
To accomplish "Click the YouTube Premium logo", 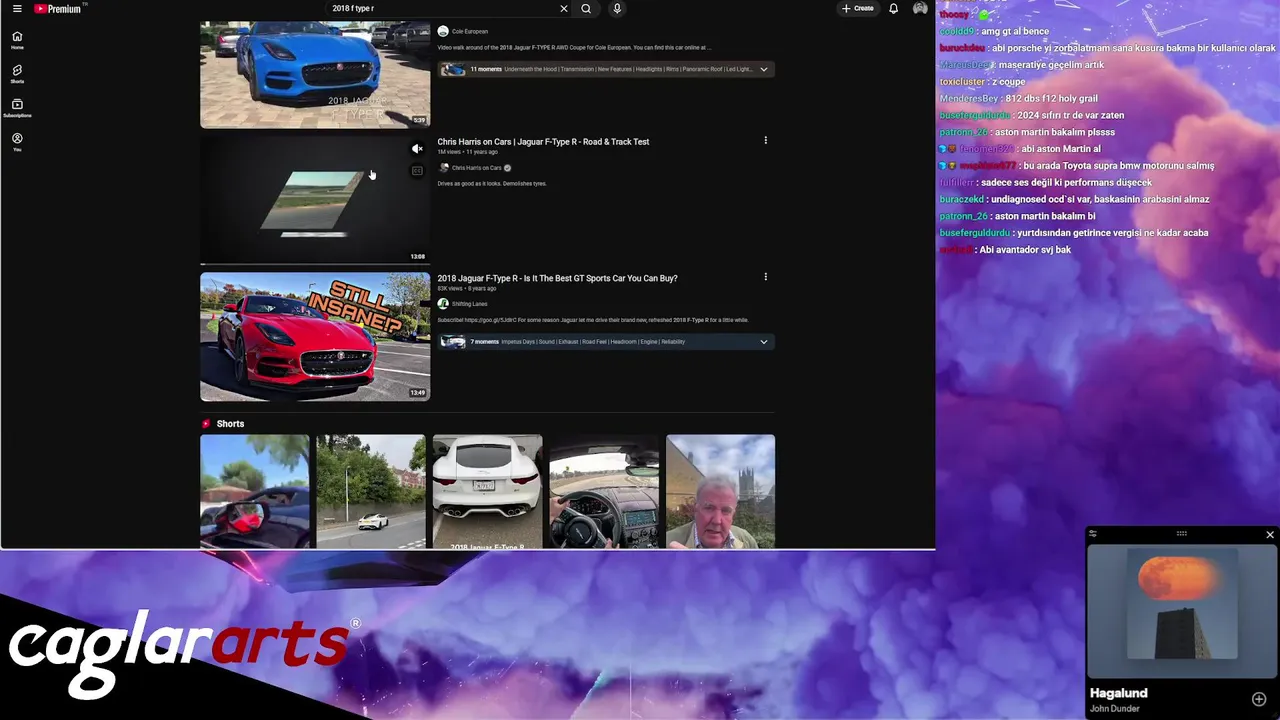I will [x=58, y=9].
